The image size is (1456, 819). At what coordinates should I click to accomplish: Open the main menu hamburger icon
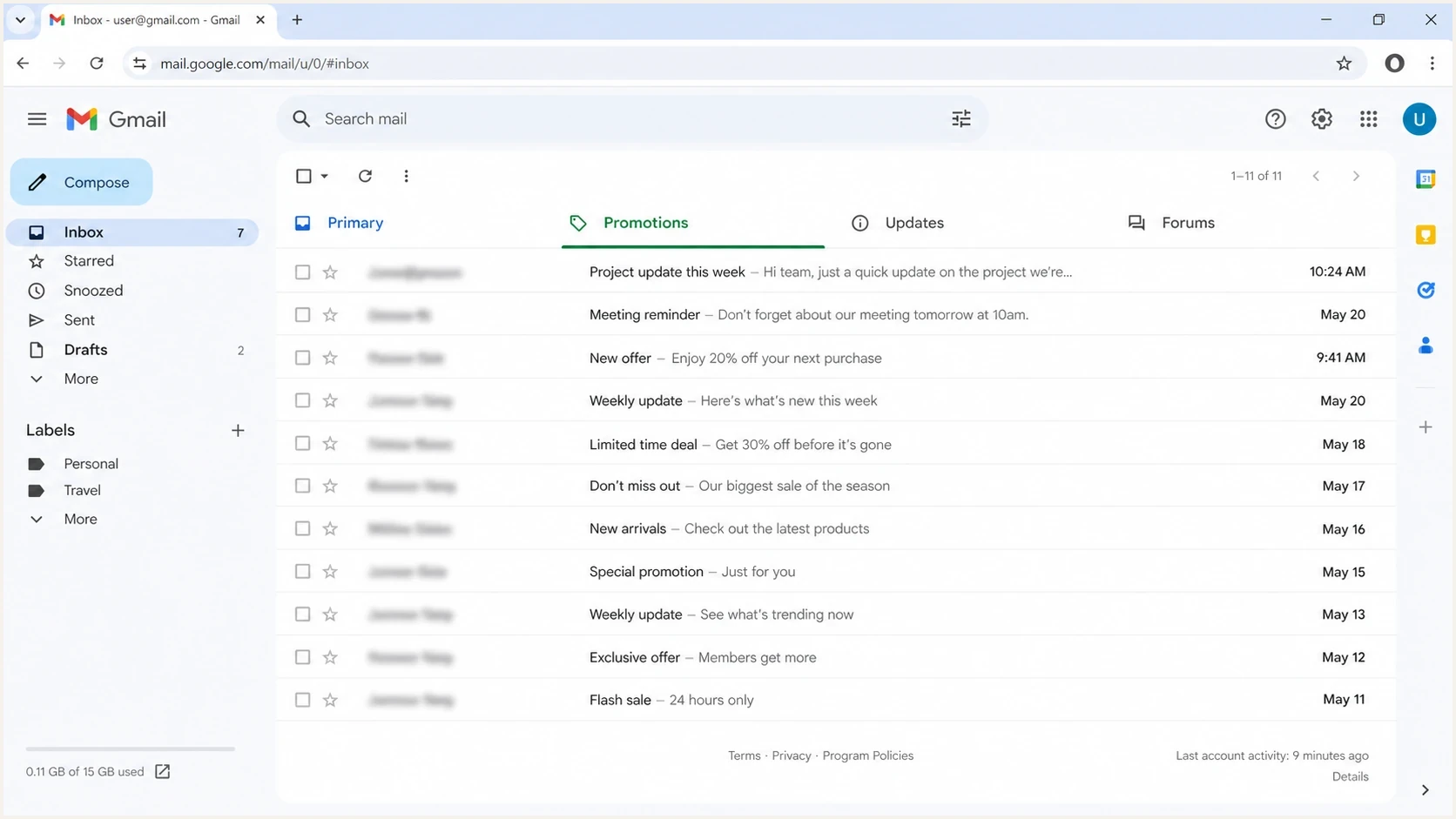pyautogui.click(x=37, y=119)
